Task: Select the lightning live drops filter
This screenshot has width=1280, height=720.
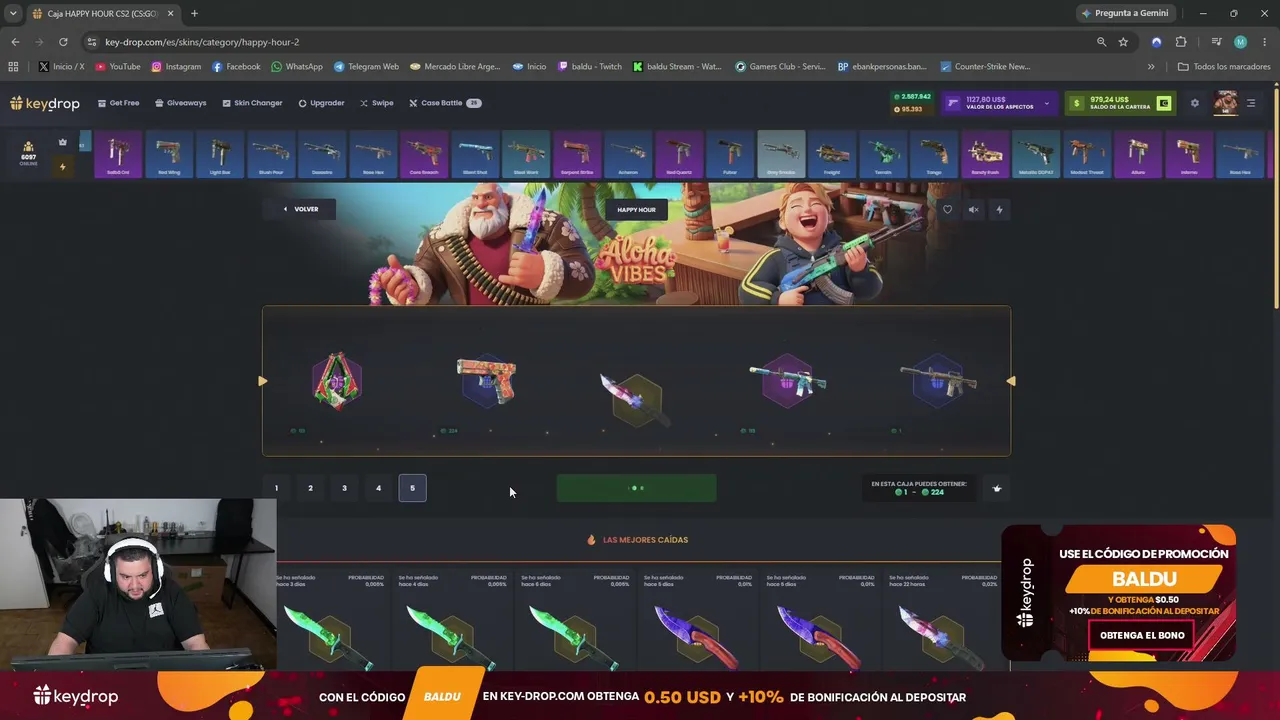Action: (62, 167)
